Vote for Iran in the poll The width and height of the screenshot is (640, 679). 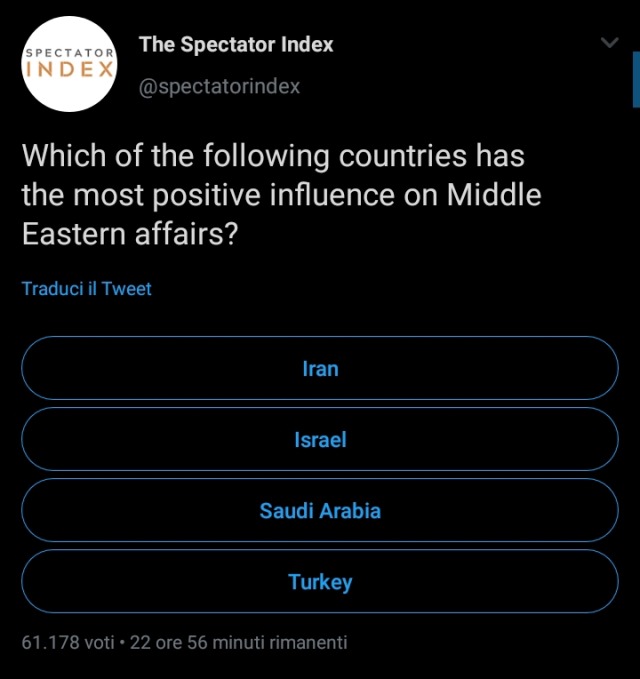(x=320, y=369)
